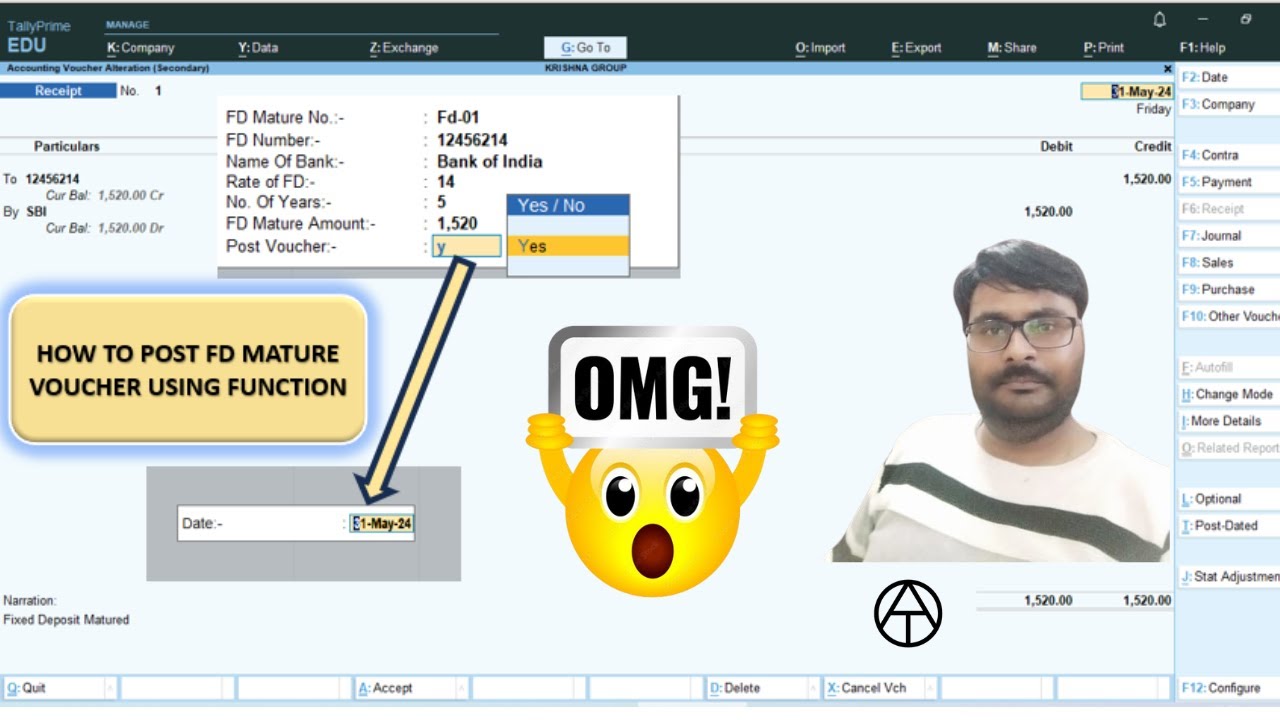Click F3: Company in the right panel
The width and height of the screenshot is (1280, 720).
click(1229, 104)
